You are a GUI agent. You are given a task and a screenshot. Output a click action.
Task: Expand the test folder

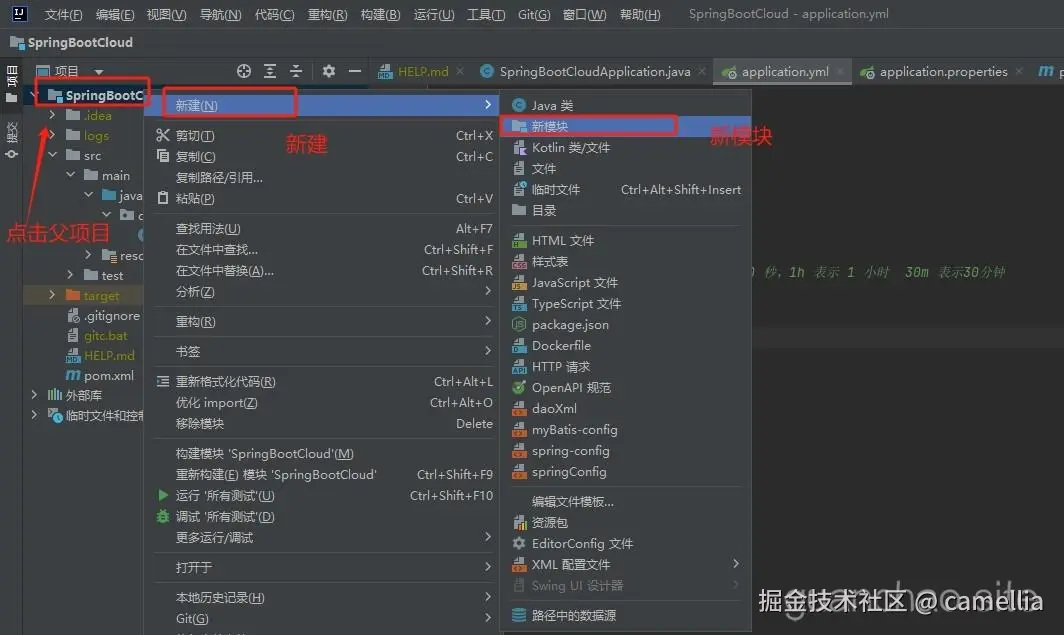click(71, 275)
